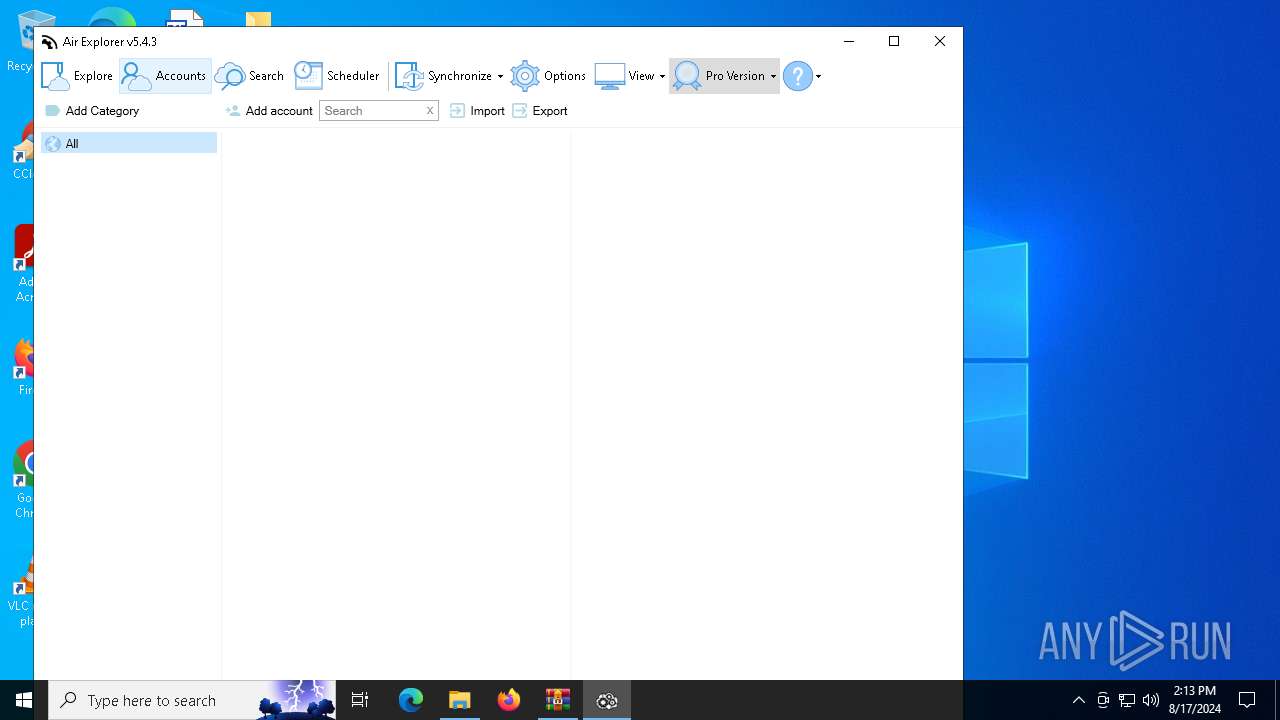The width and height of the screenshot is (1280, 720).
Task: Open the network tray icon
Action: 1127,700
